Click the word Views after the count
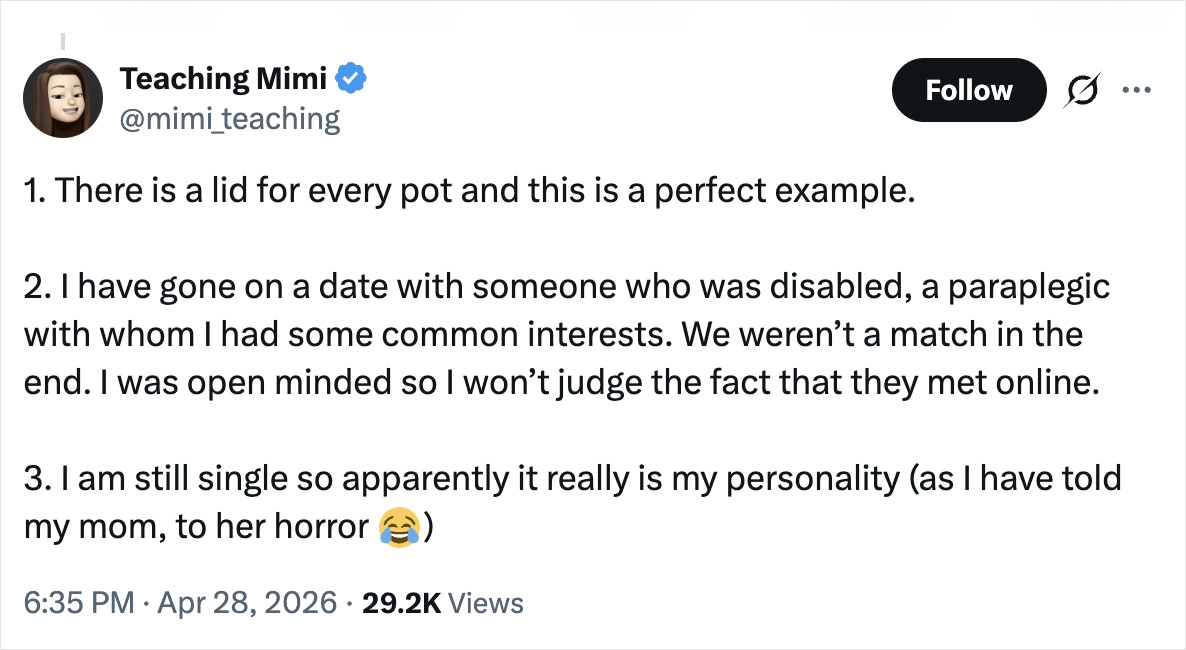Image resolution: width=1186 pixels, height=650 pixels. [486, 603]
